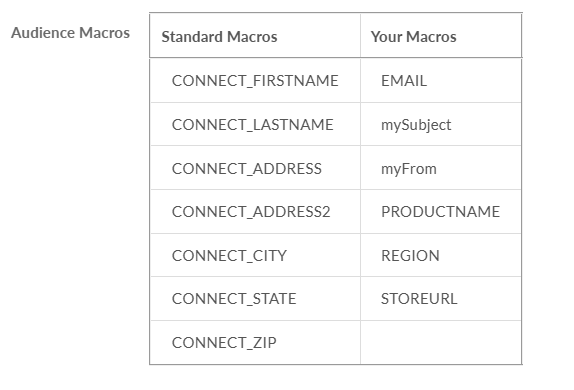Viewport: 574px width, 390px height.
Task: Click the empty area right of EMAIL text
Action: tap(474, 81)
